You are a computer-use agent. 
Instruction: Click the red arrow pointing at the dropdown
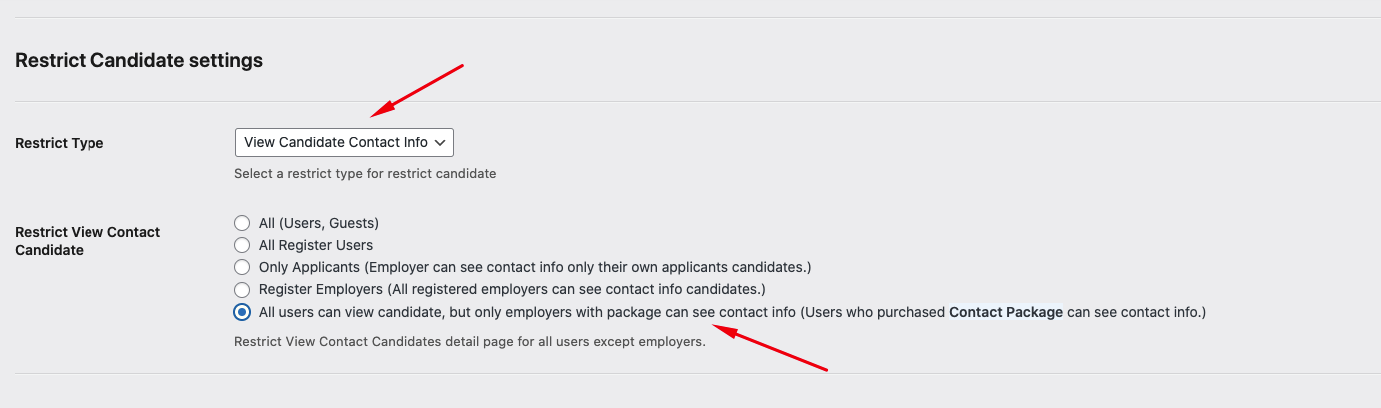418,89
